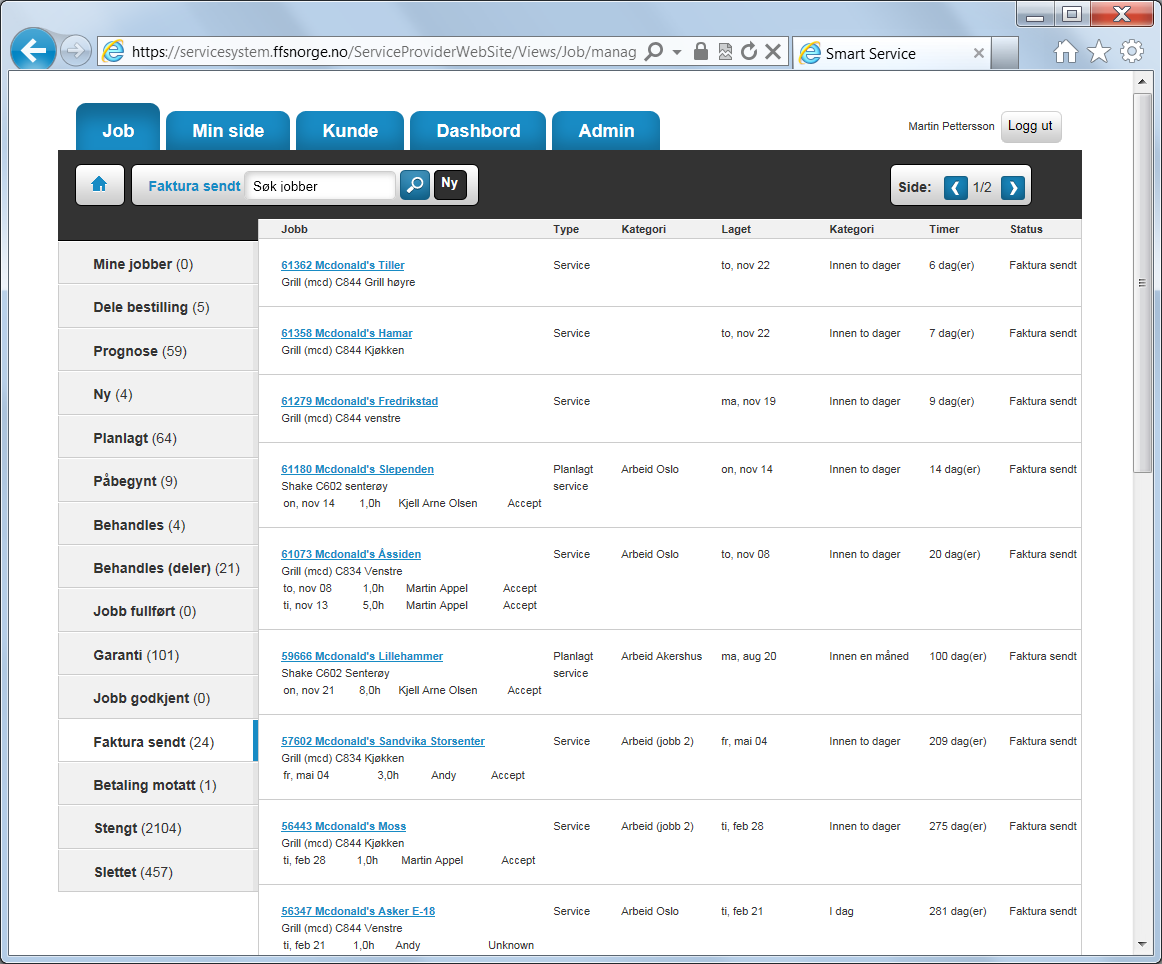Image resolution: width=1162 pixels, height=964 pixels.
Task: Open browser tools gear icon
Action: click(x=1132, y=52)
